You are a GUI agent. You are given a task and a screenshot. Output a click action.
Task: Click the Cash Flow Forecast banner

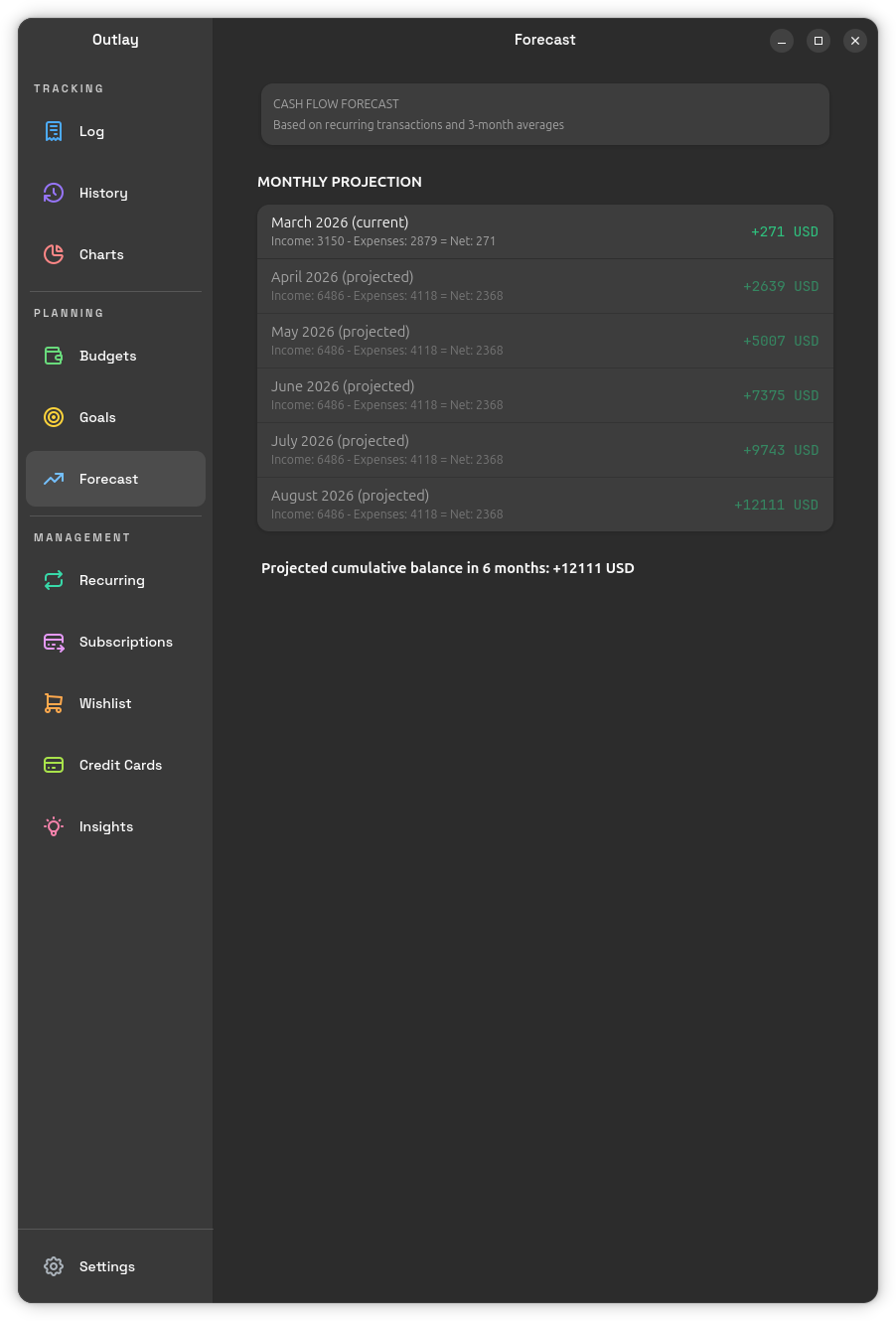click(544, 114)
